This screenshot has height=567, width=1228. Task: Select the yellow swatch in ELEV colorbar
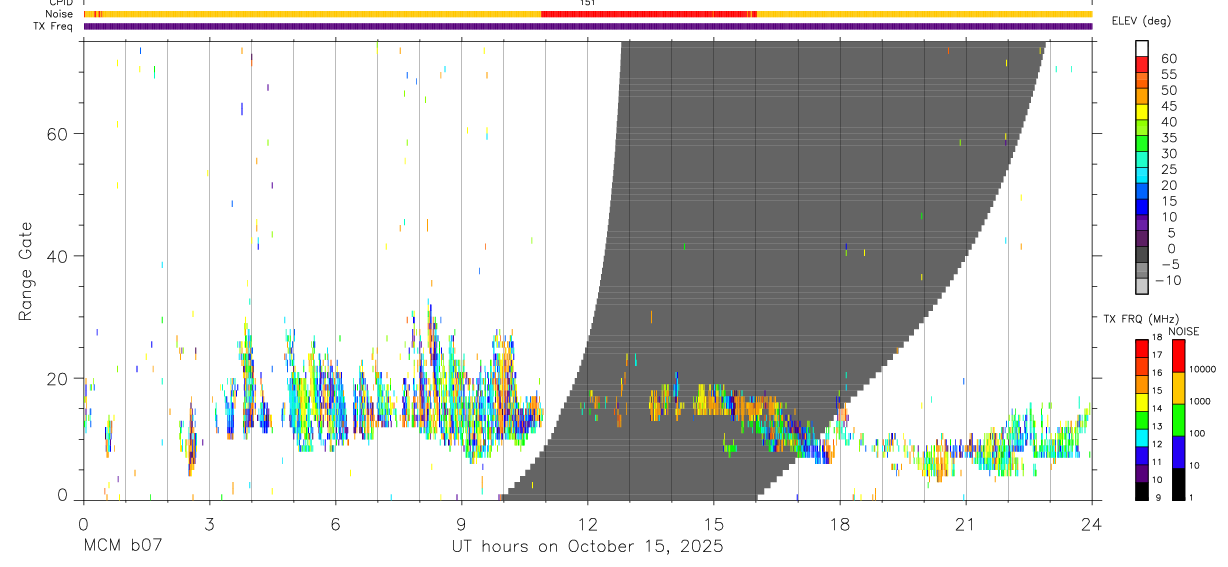pyautogui.click(x=1142, y=112)
